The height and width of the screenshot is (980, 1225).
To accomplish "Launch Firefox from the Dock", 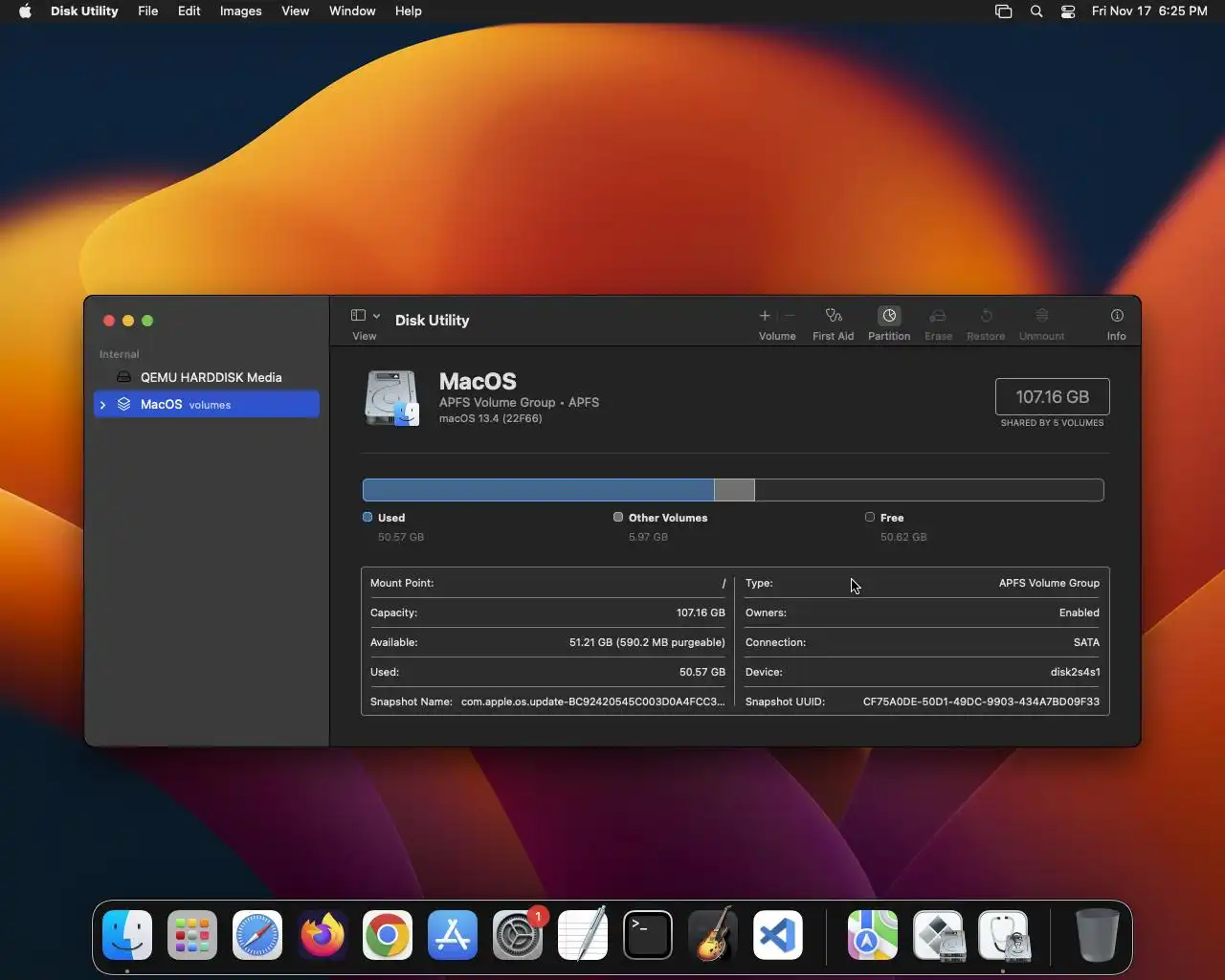I will (323, 935).
